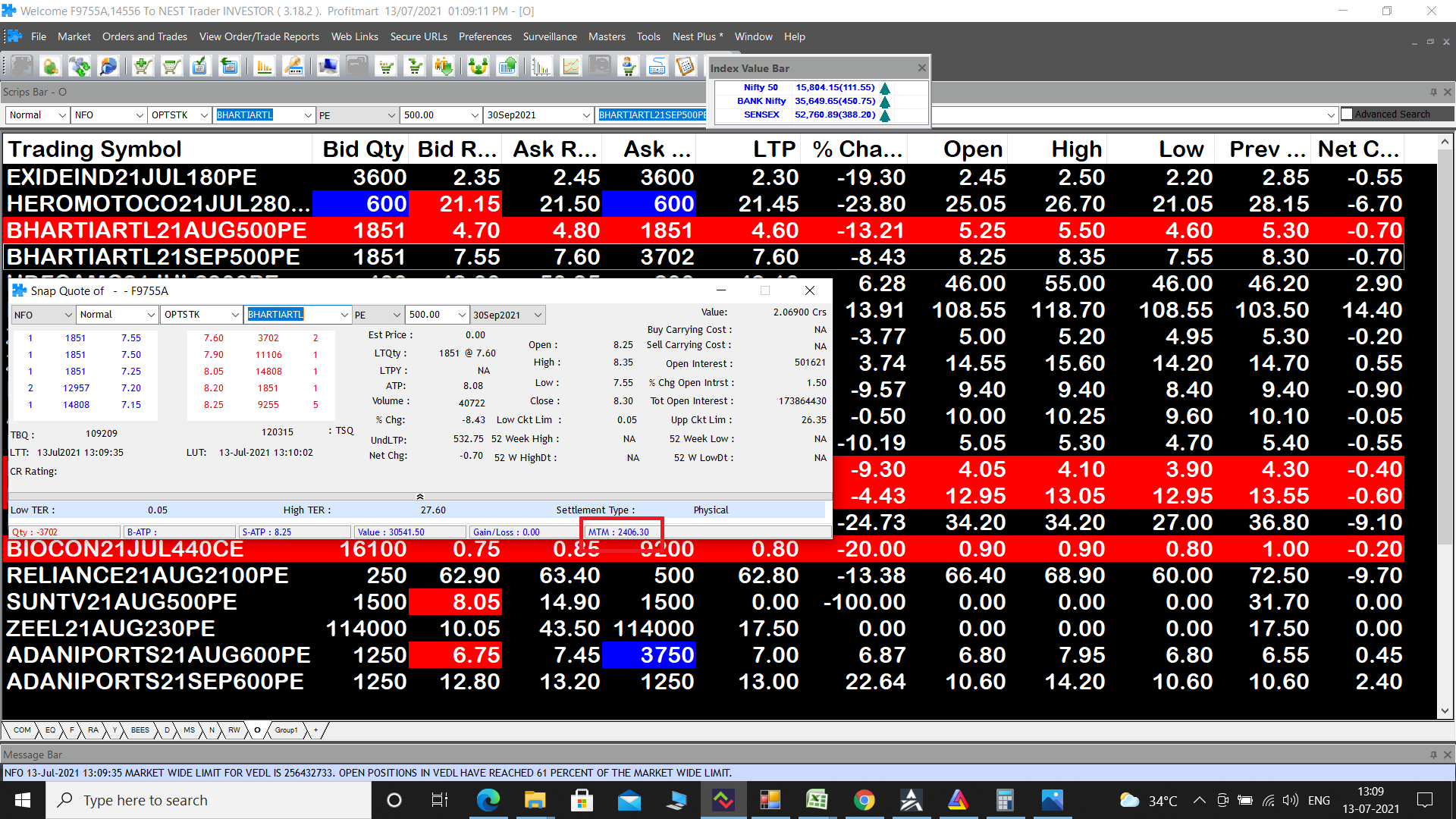Open the line chart toolbar icon
Viewport: 1456px width, 819px height.
[570, 67]
